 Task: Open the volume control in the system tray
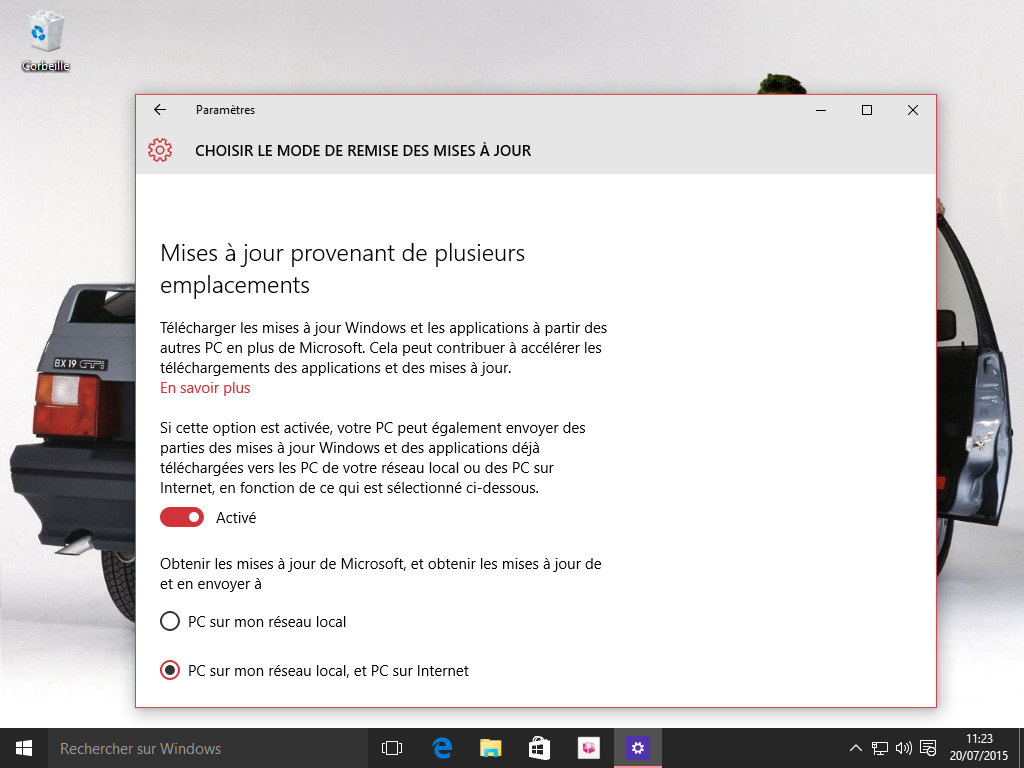point(903,747)
